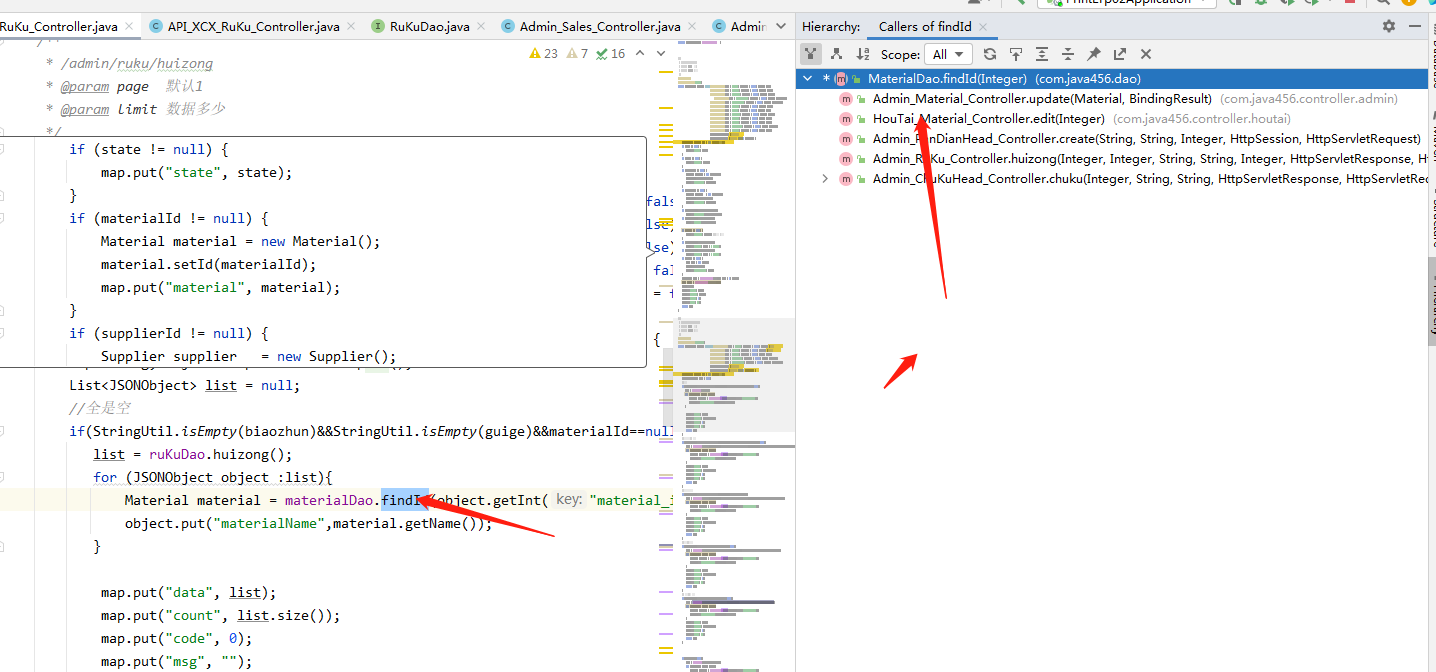Collapse all nodes in the Hierarchy toolbar

pyautogui.click(x=1068, y=54)
